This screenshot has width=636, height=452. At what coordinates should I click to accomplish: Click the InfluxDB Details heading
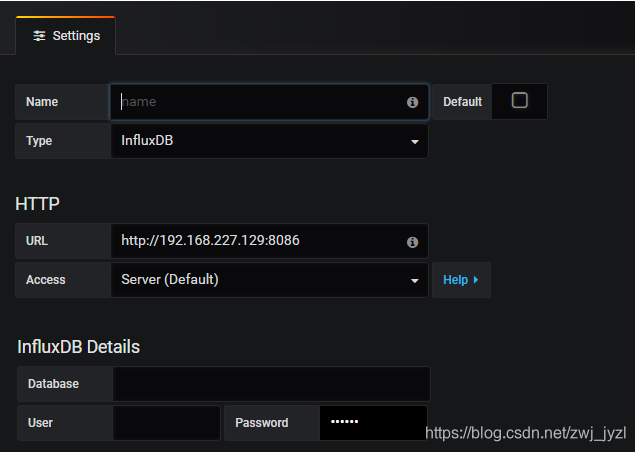(78, 347)
